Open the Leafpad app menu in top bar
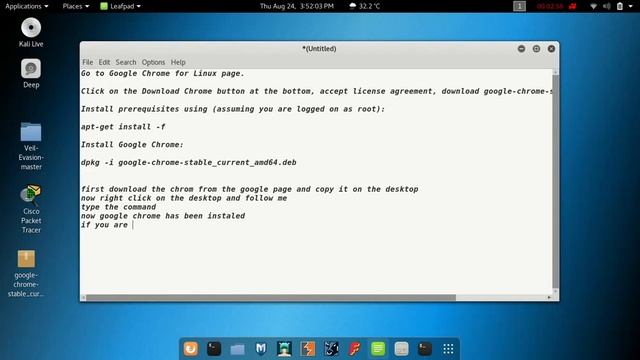The height and width of the screenshot is (360, 640). click(x=120, y=6)
